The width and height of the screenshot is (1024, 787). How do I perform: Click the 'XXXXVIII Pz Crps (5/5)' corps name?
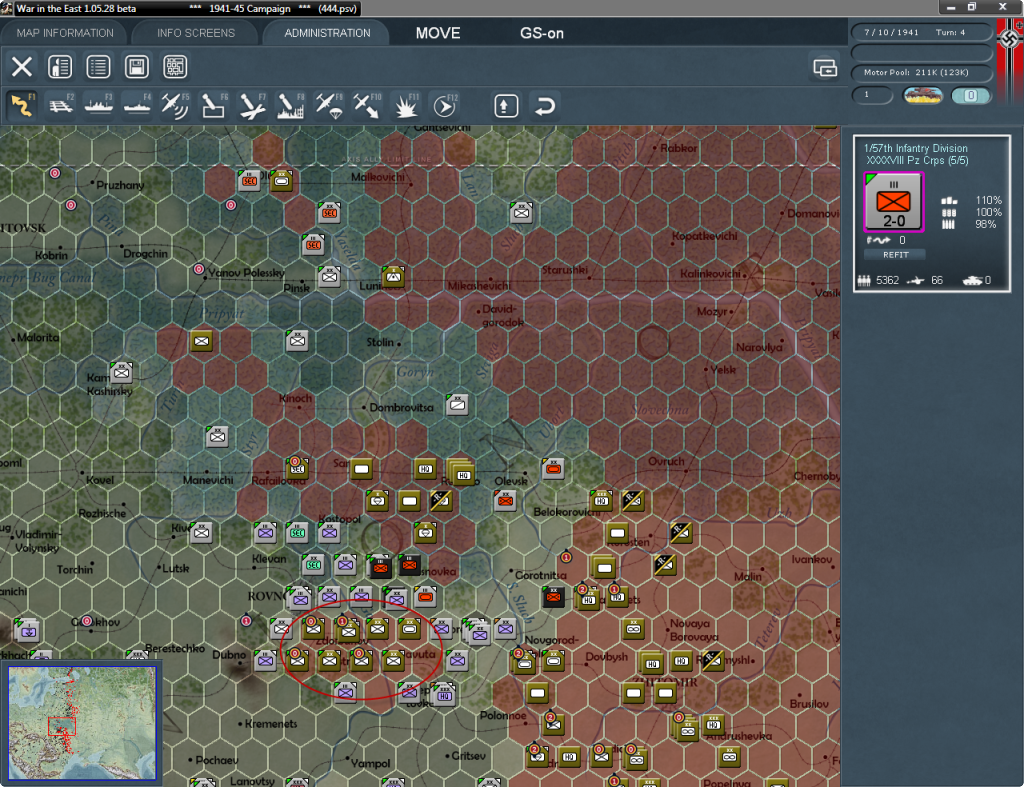pyautogui.click(x=917, y=161)
